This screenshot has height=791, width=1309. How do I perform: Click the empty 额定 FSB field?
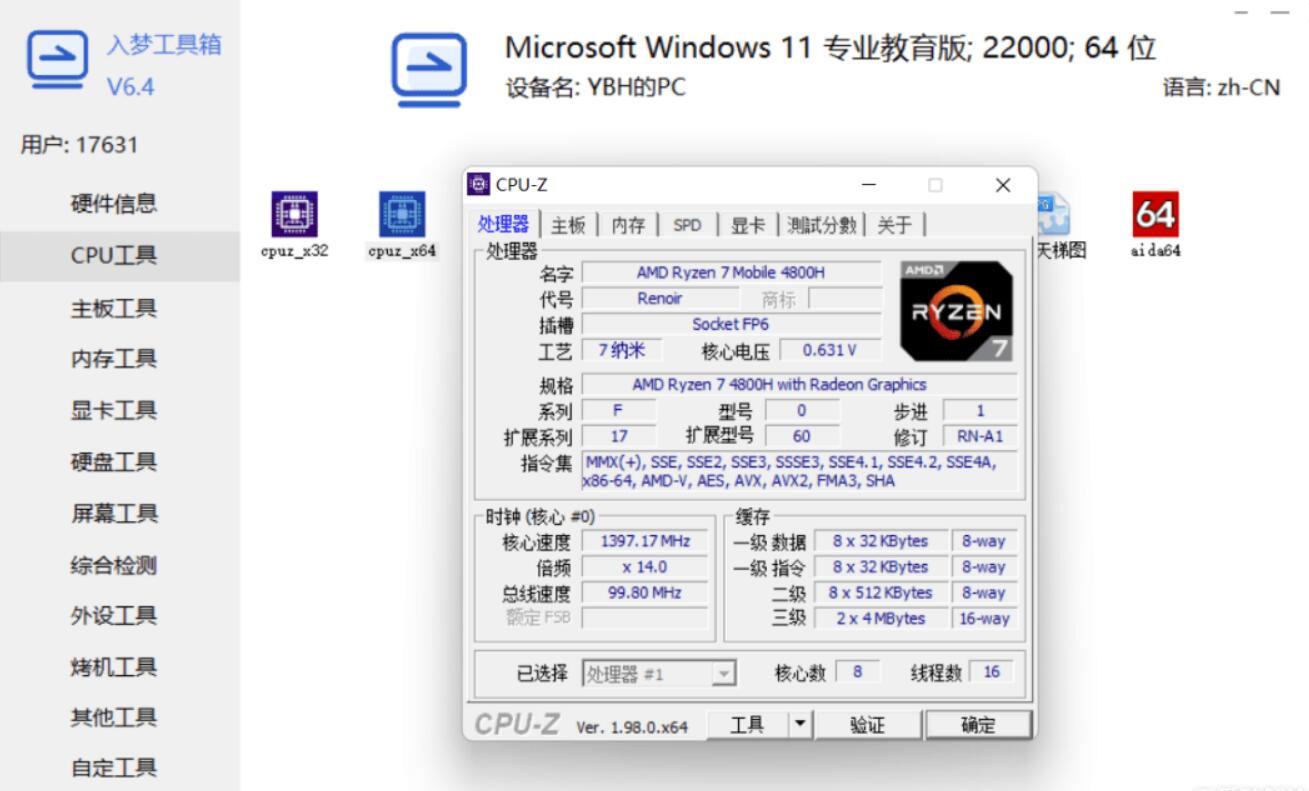click(645, 618)
